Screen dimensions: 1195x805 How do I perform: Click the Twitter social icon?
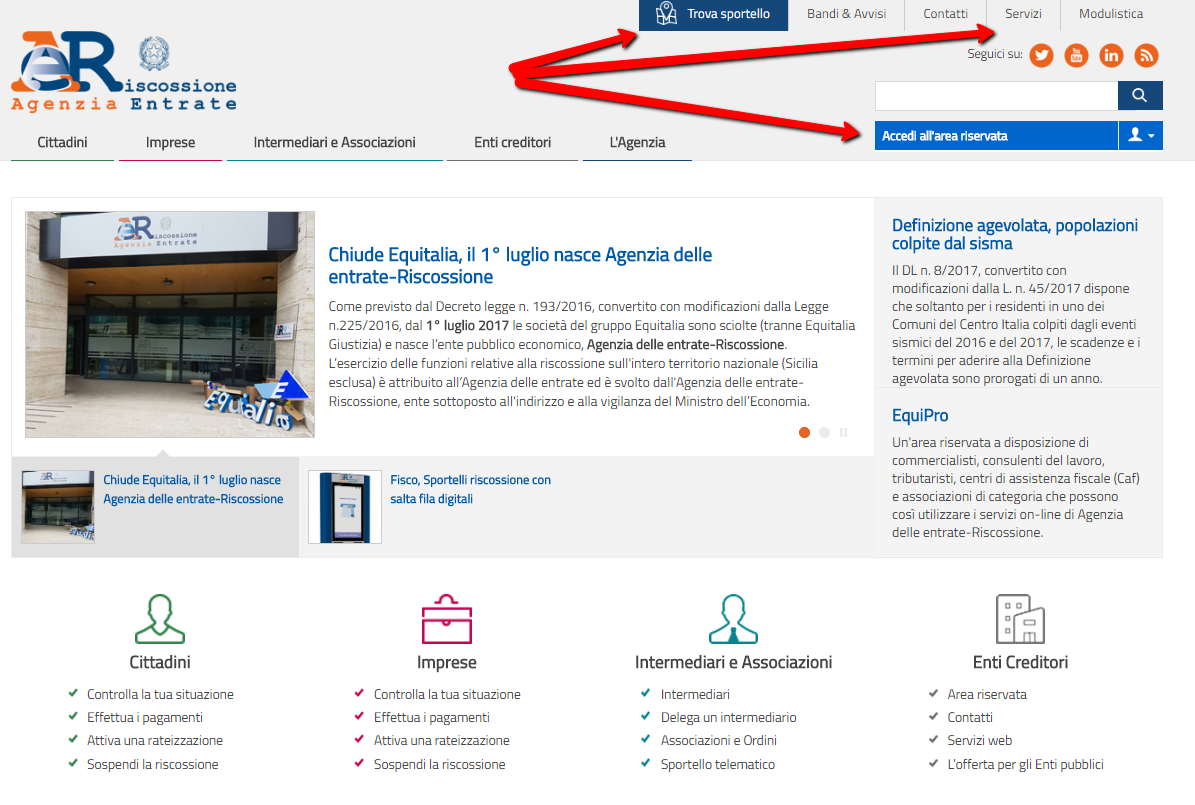1042,55
